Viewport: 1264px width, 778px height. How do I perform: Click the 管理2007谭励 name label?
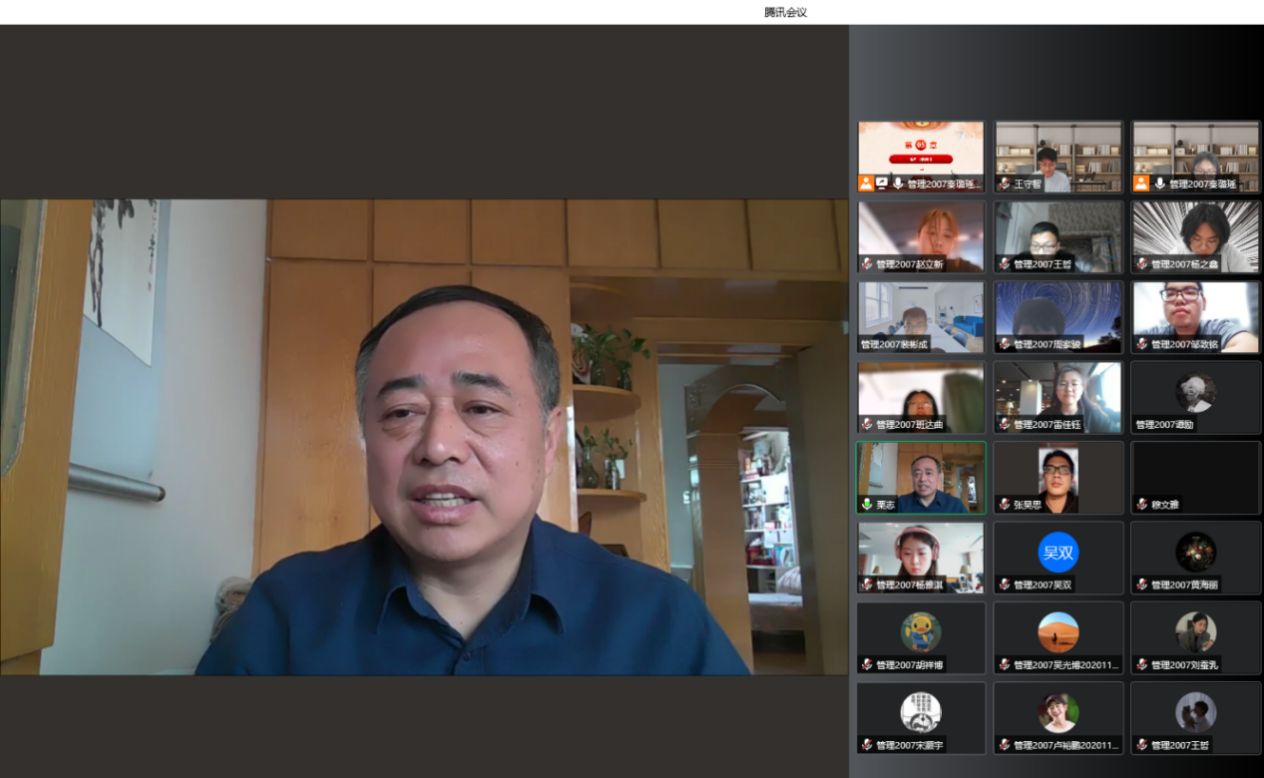point(1164,425)
